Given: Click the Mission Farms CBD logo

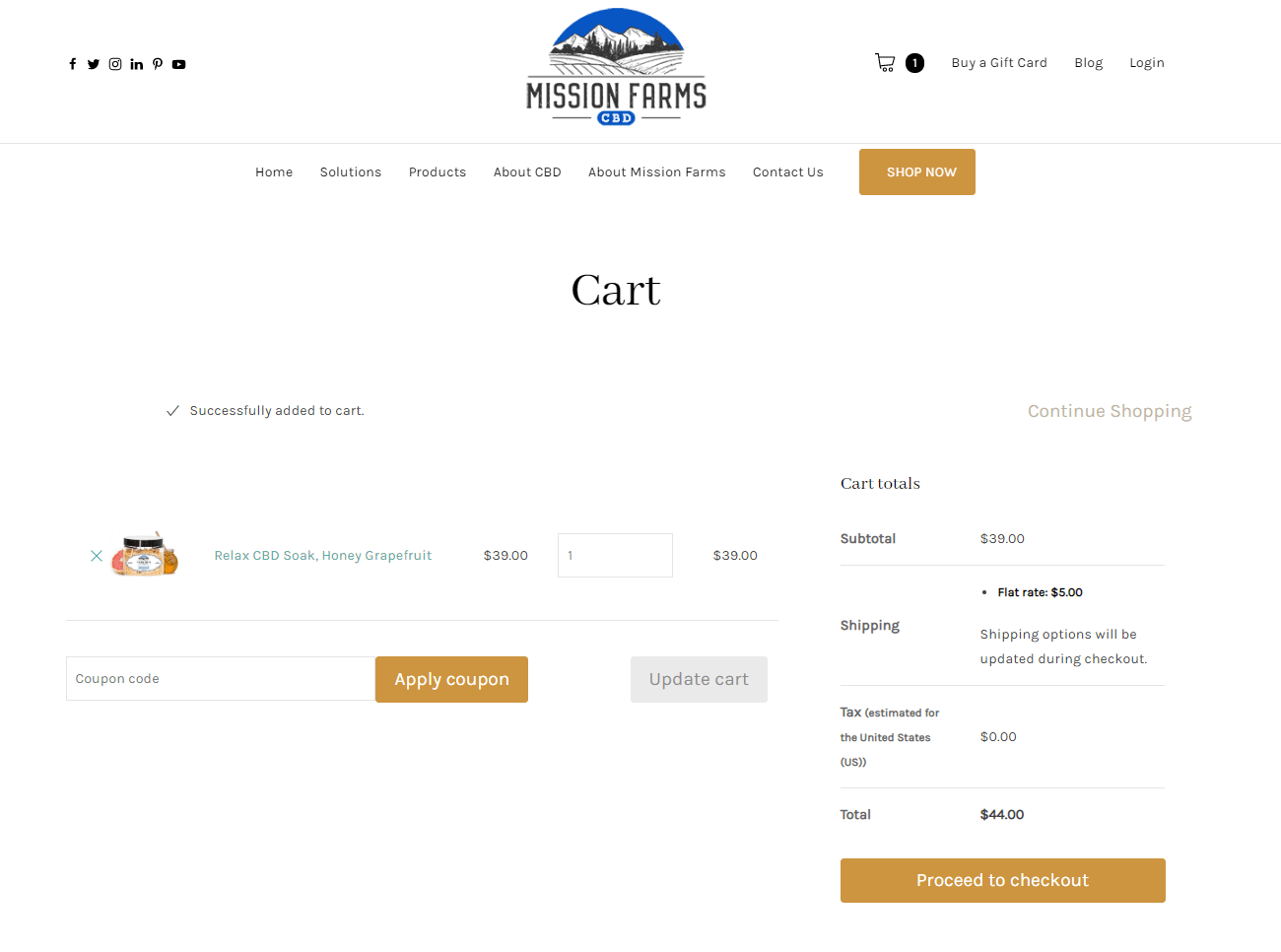Looking at the screenshot, I should pos(616,67).
